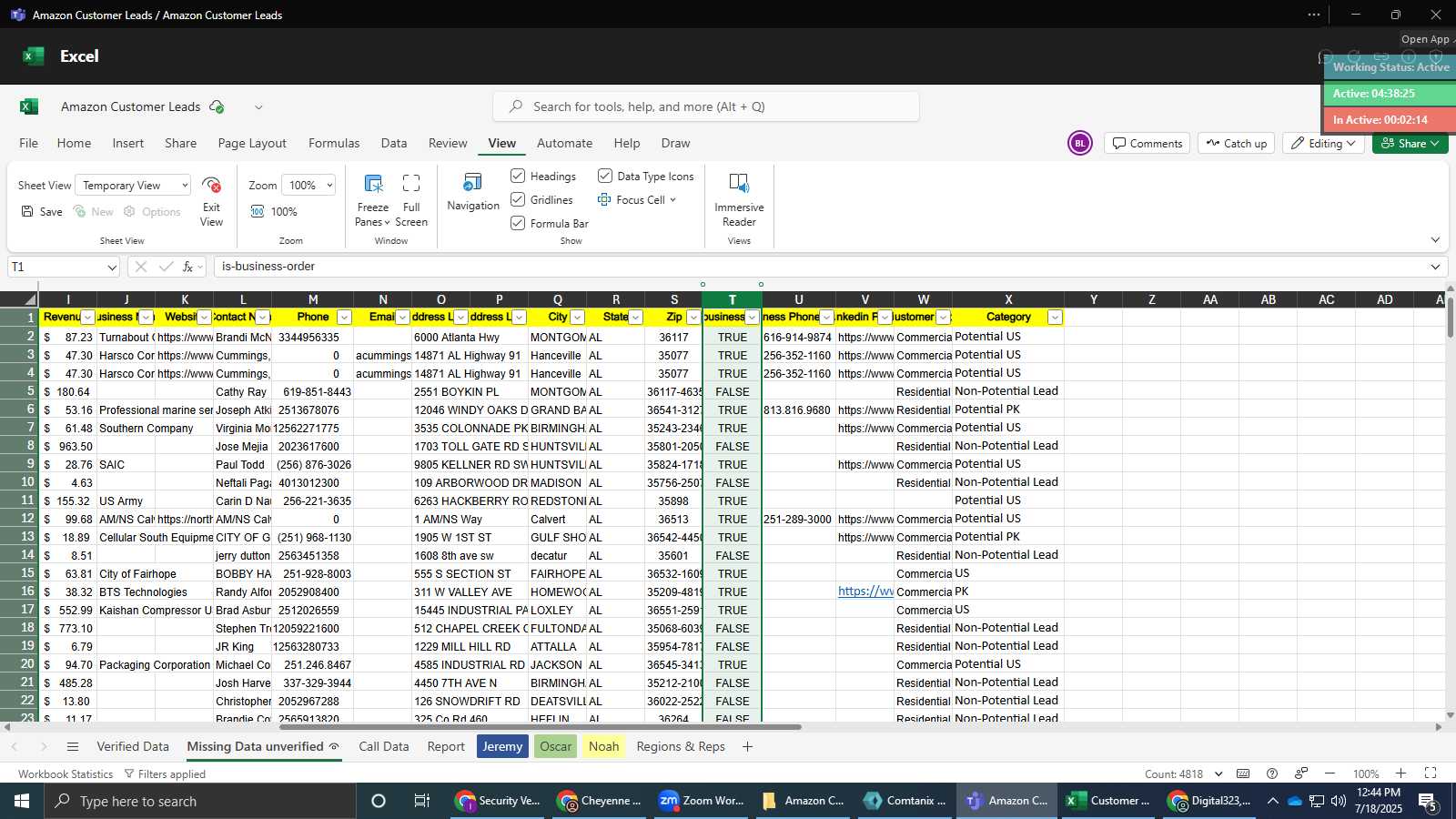Toggle the Headings checkbox
The height and width of the screenshot is (819, 1456).
(x=518, y=176)
